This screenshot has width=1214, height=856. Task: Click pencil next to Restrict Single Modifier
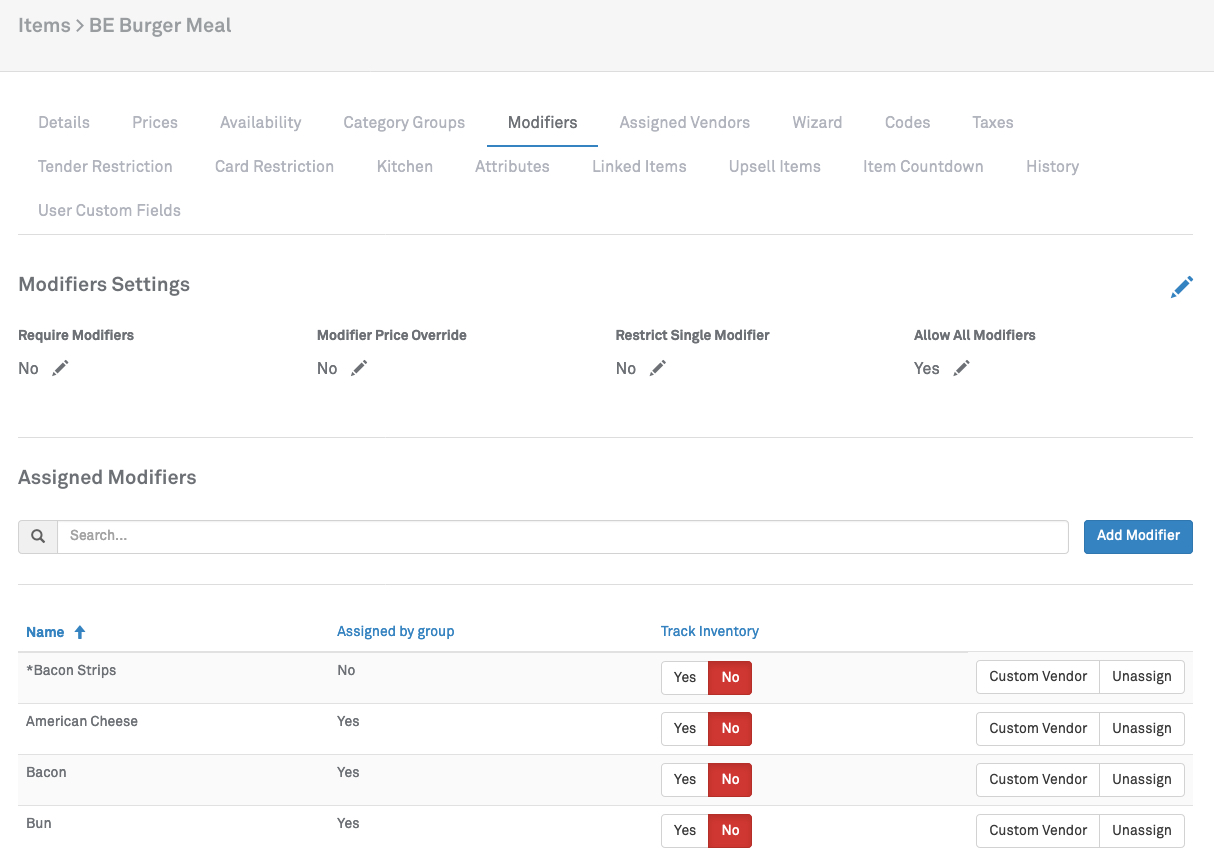pos(657,368)
